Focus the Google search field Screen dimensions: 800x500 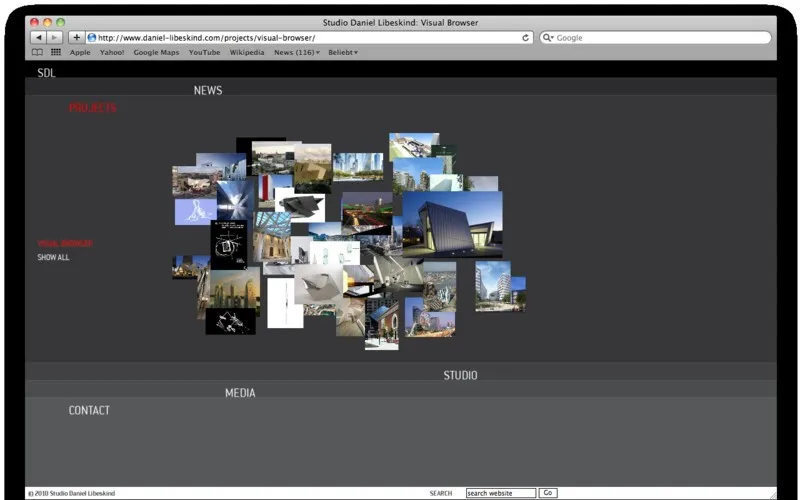pos(656,38)
